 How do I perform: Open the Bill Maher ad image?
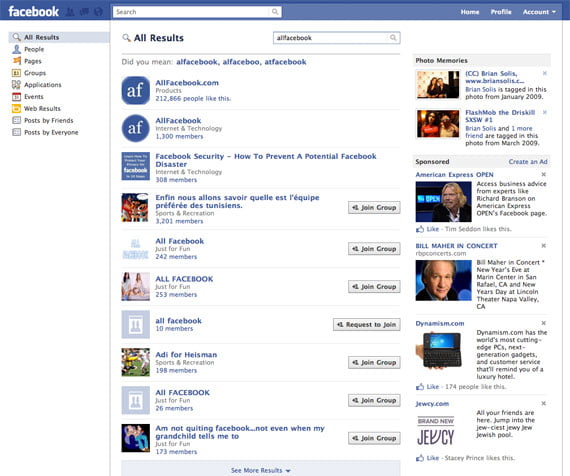click(443, 280)
